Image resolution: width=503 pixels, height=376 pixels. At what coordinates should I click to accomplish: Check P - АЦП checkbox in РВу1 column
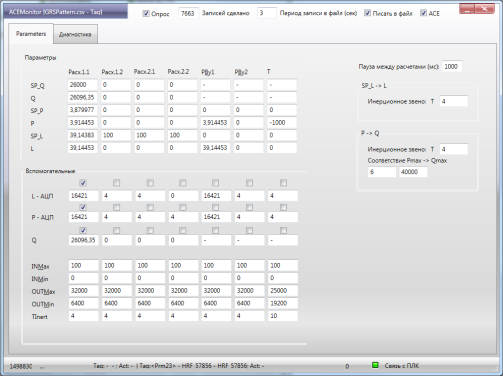[216, 207]
